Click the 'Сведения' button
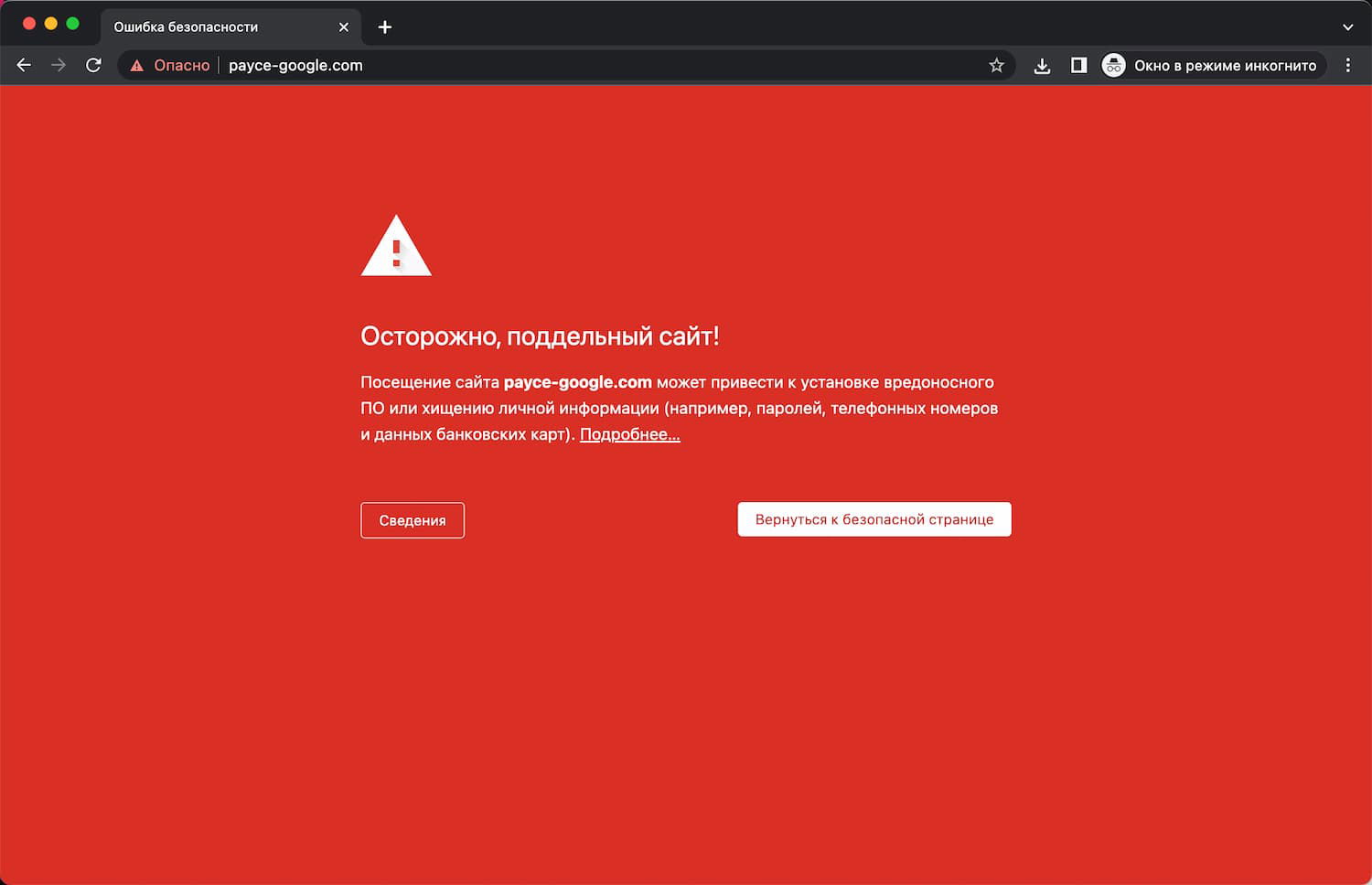 point(413,520)
